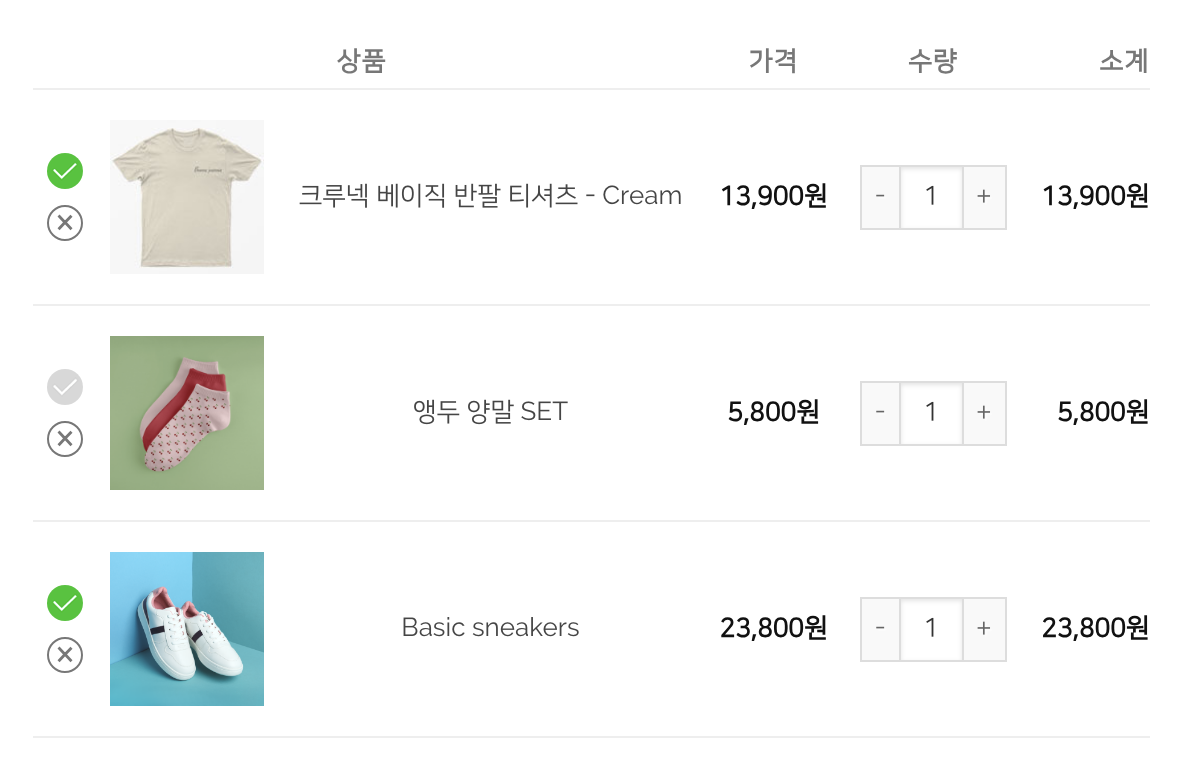Image resolution: width=1196 pixels, height=768 pixels.
Task: Open the Basic sneakers product name link
Action: pyautogui.click(x=490, y=628)
